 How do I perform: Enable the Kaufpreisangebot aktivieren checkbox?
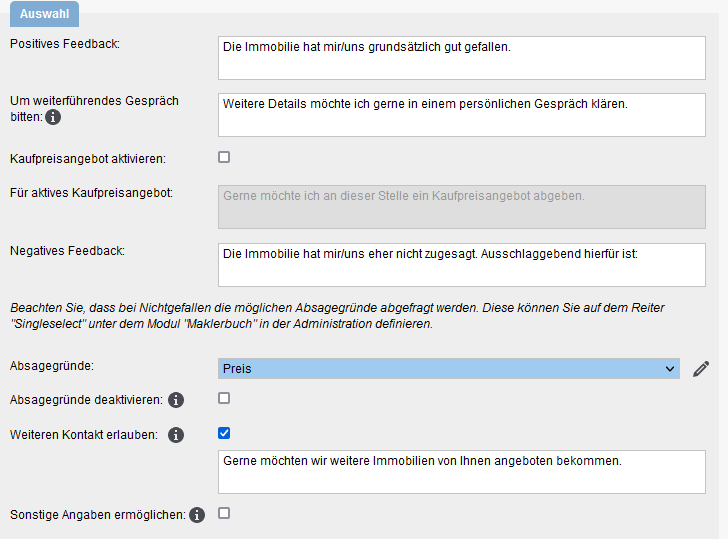[x=224, y=157]
